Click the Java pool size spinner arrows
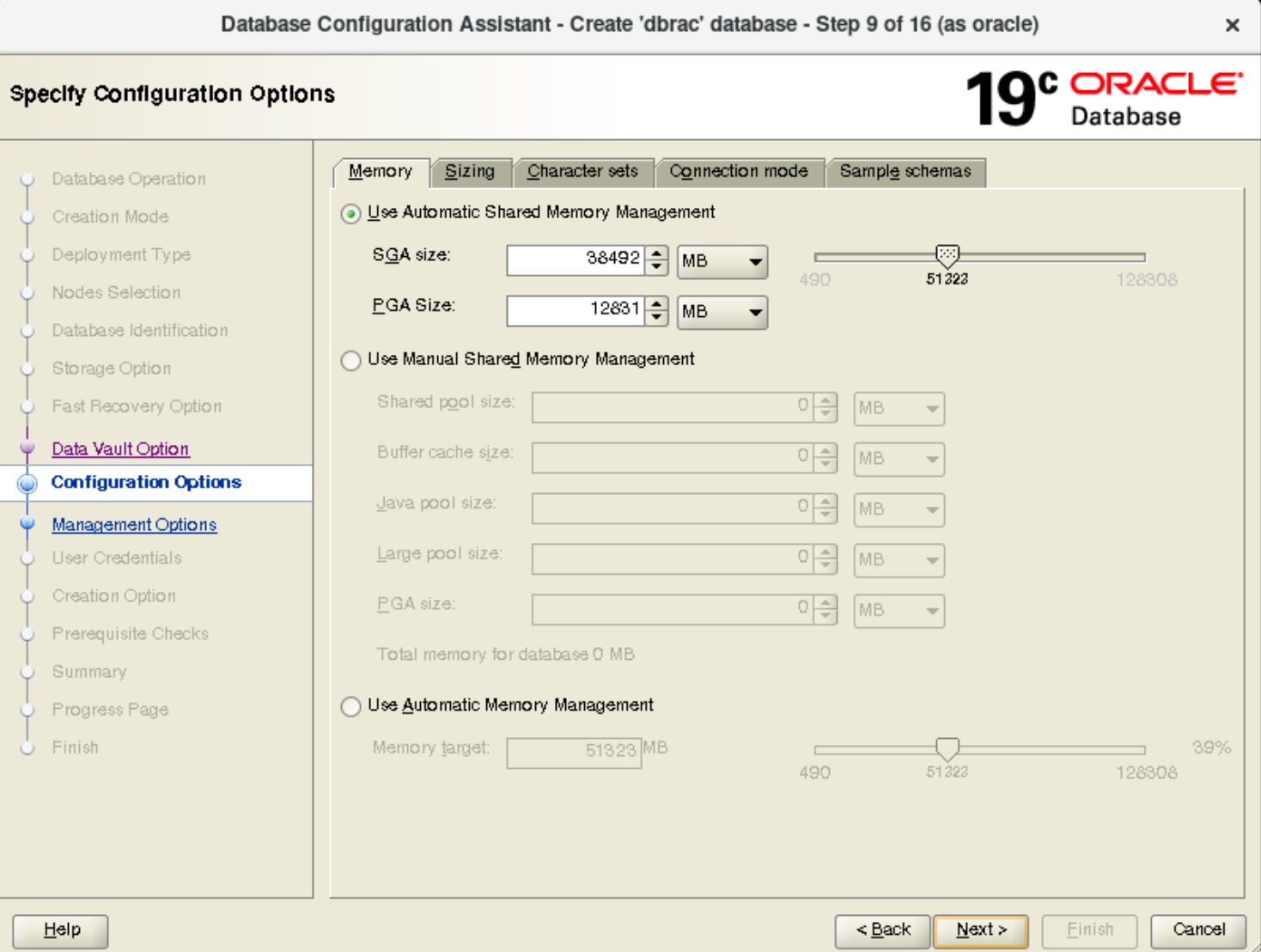 pyautogui.click(x=825, y=509)
